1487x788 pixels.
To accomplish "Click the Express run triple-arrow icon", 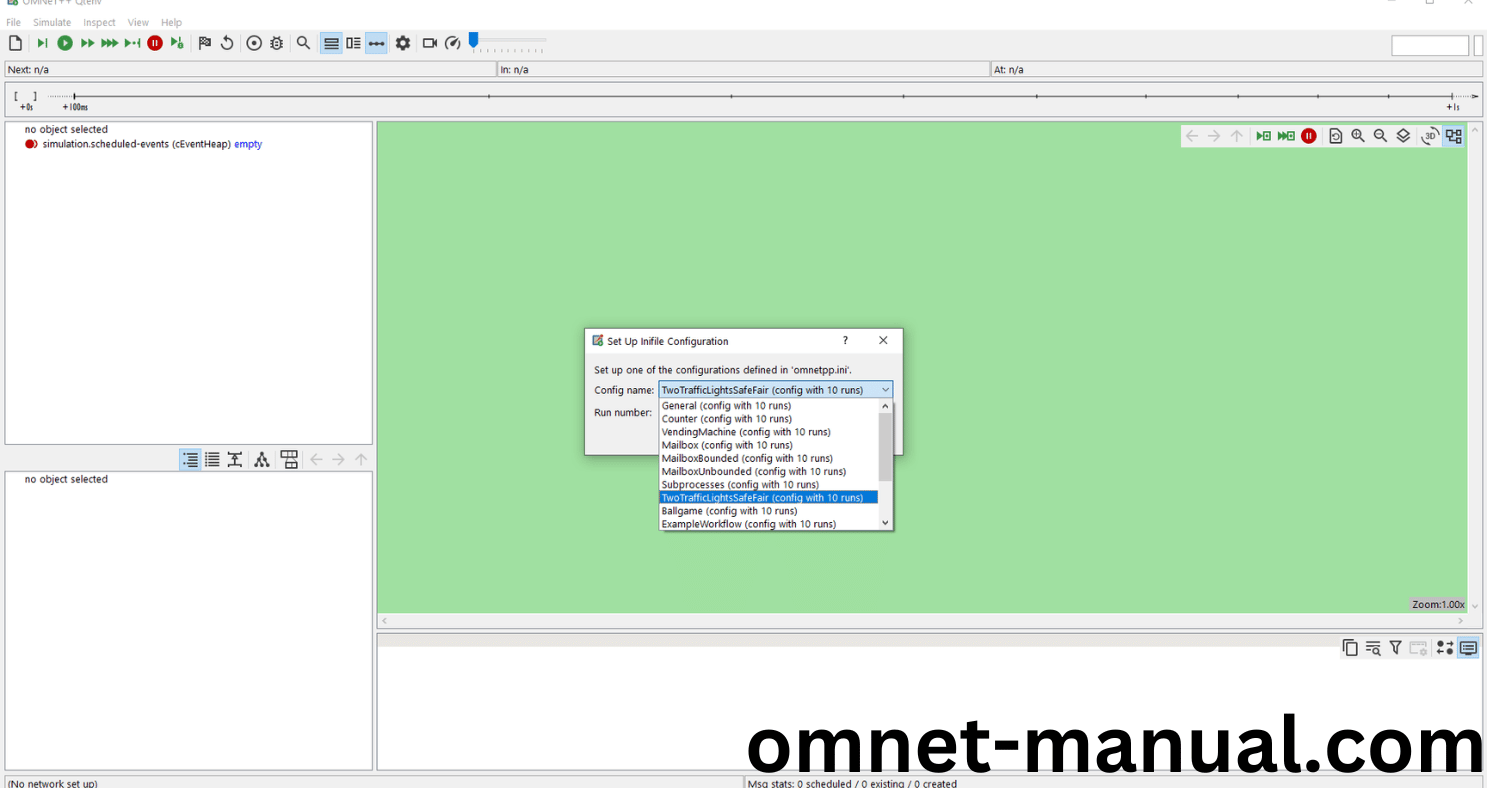I will click(110, 43).
